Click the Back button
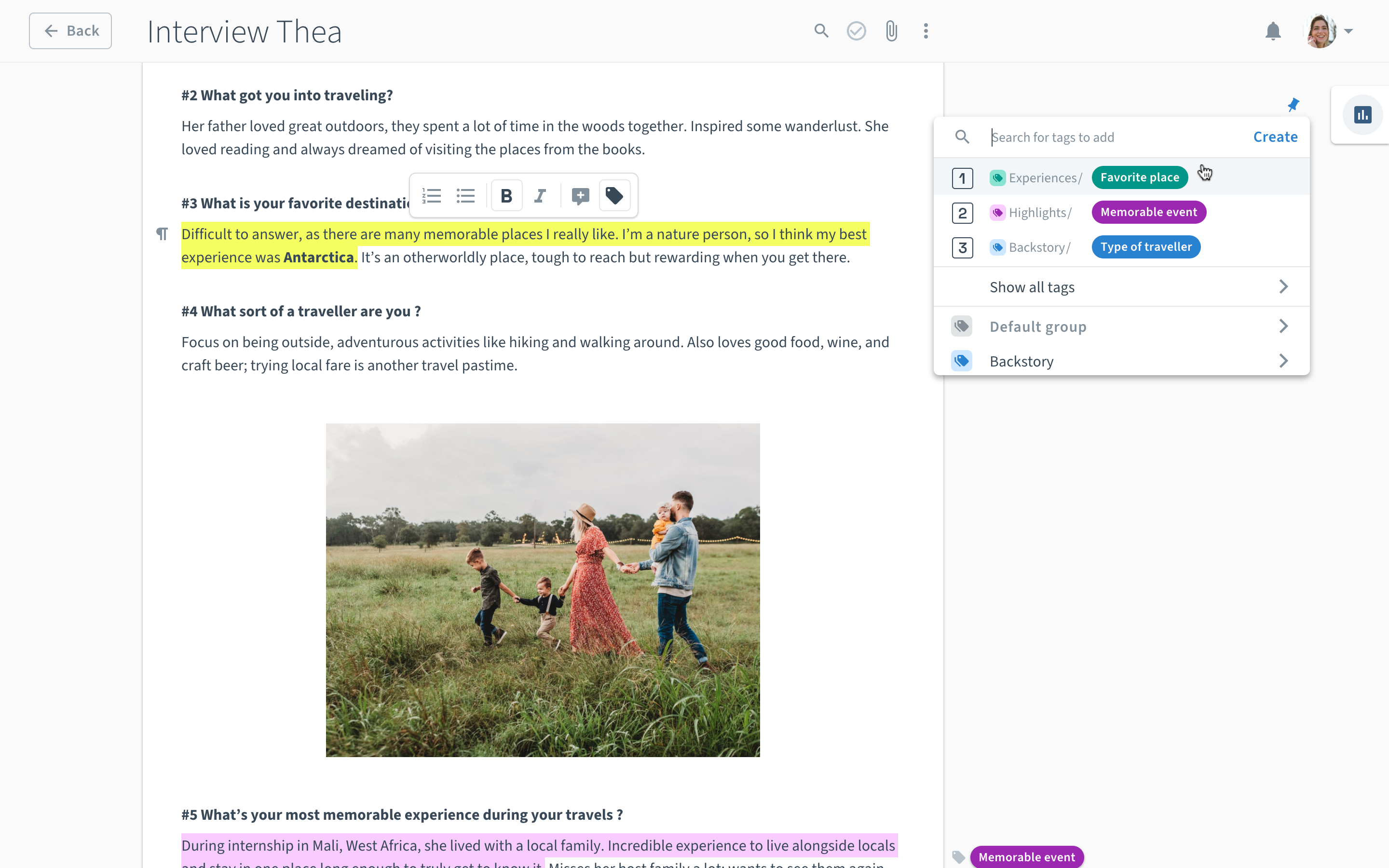This screenshot has width=1389, height=868. click(70, 30)
